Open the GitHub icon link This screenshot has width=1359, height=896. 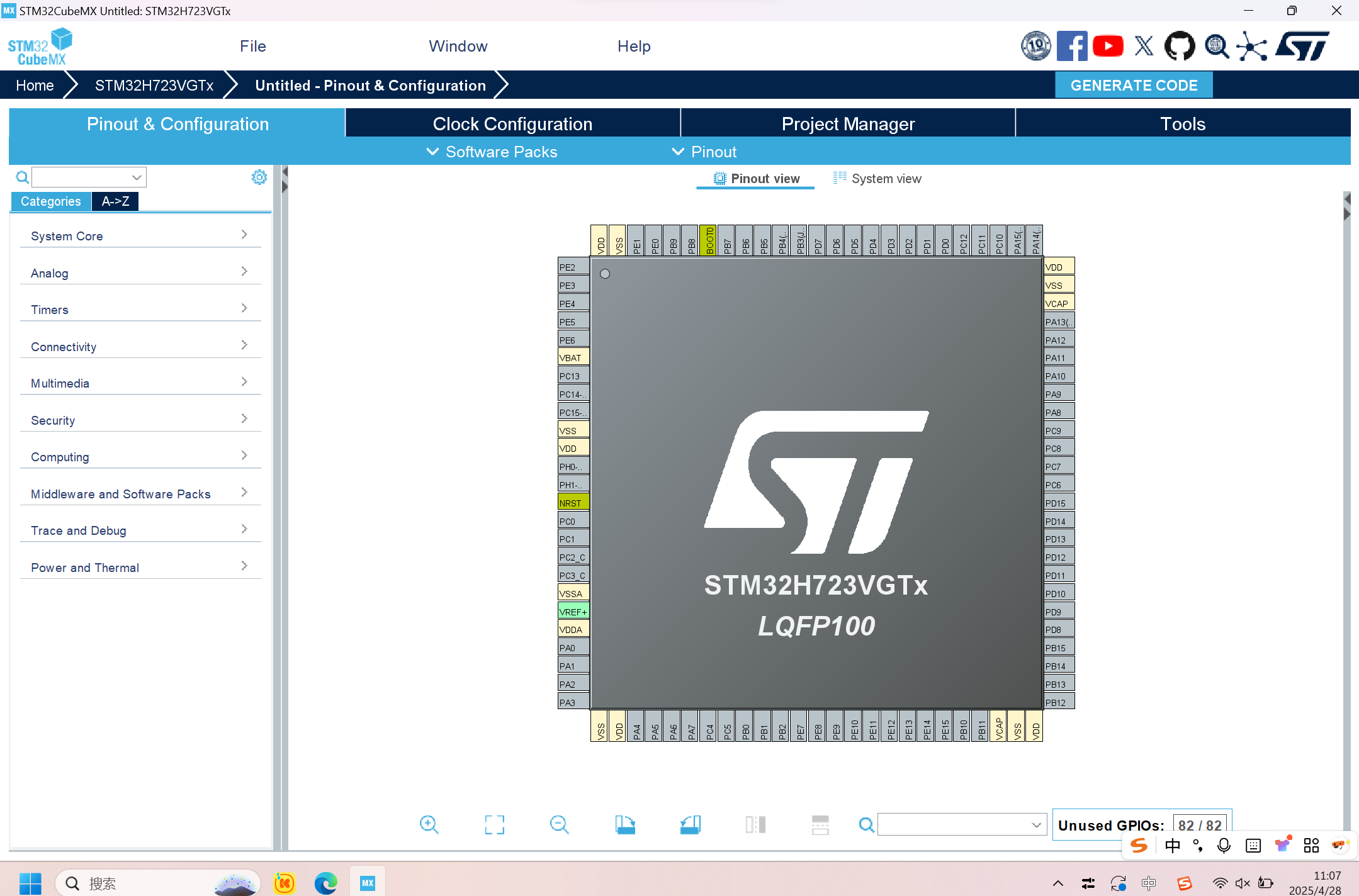1179,46
